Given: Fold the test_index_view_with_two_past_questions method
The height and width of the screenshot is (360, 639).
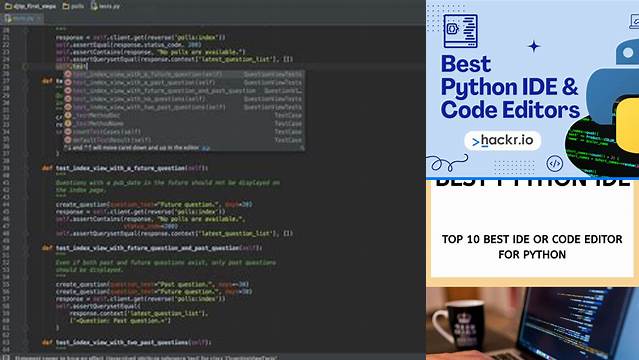Looking at the screenshot, I should [25, 342].
